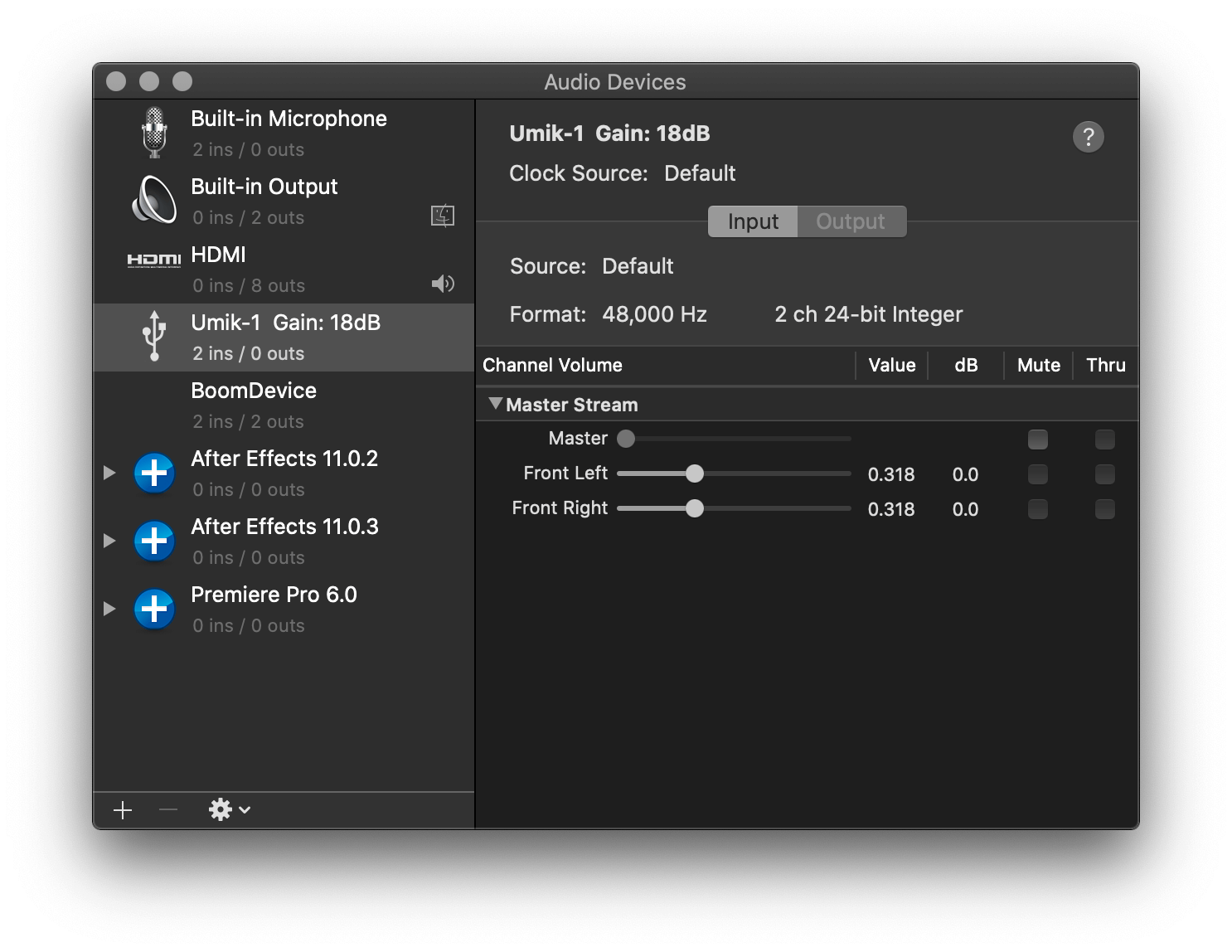1232x952 pixels.
Task: Click the minus remove device button
Action: tap(168, 810)
